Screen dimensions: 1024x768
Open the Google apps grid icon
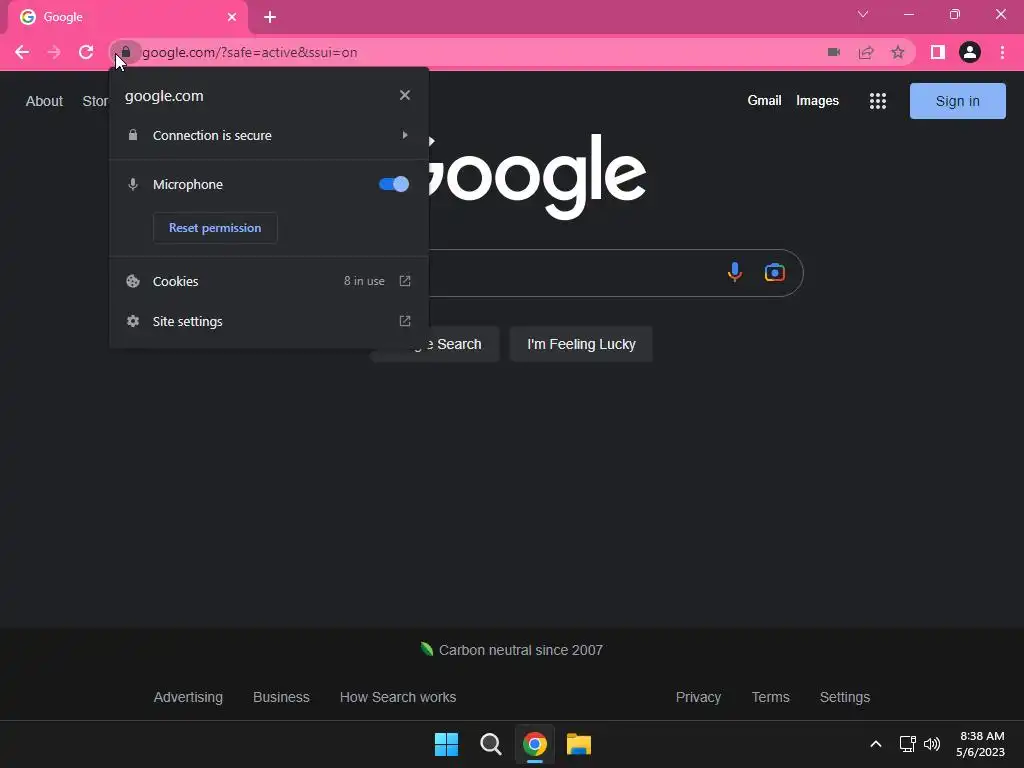coord(878,101)
